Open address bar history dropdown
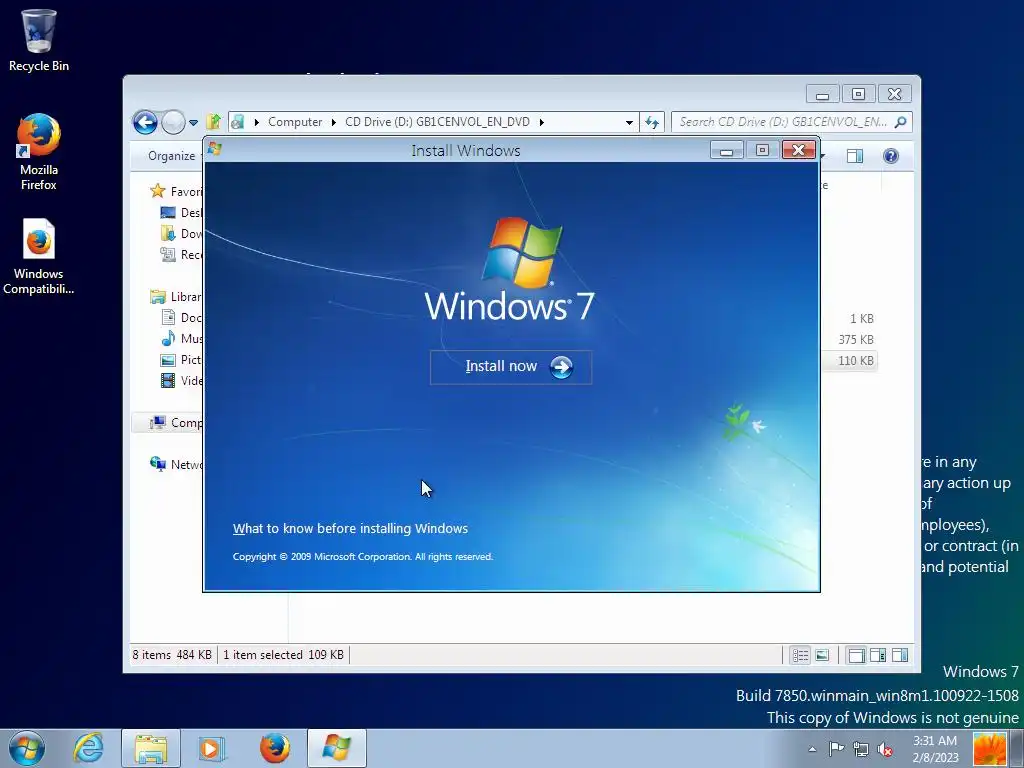 [629, 122]
